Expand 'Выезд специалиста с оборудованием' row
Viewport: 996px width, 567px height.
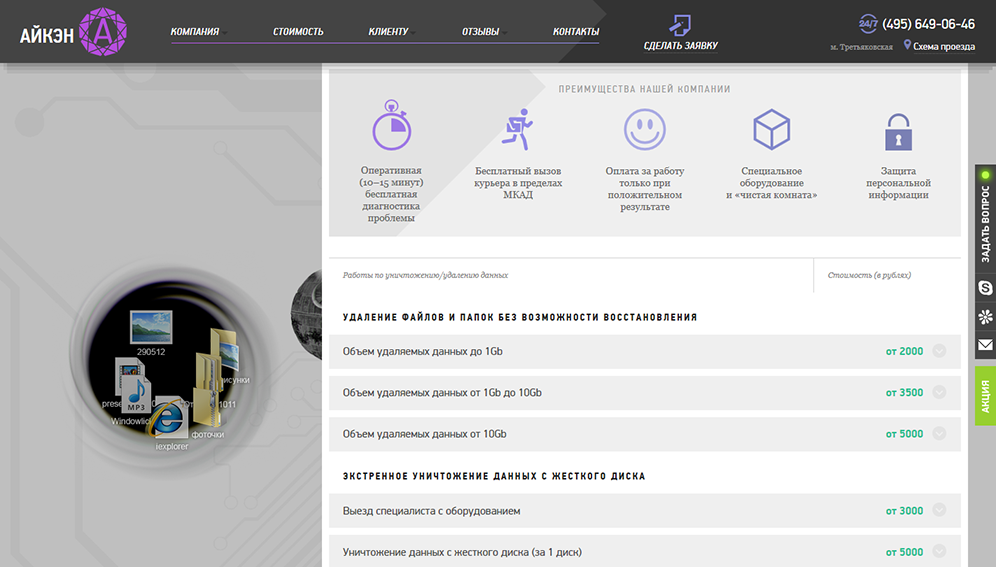point(938,510)
